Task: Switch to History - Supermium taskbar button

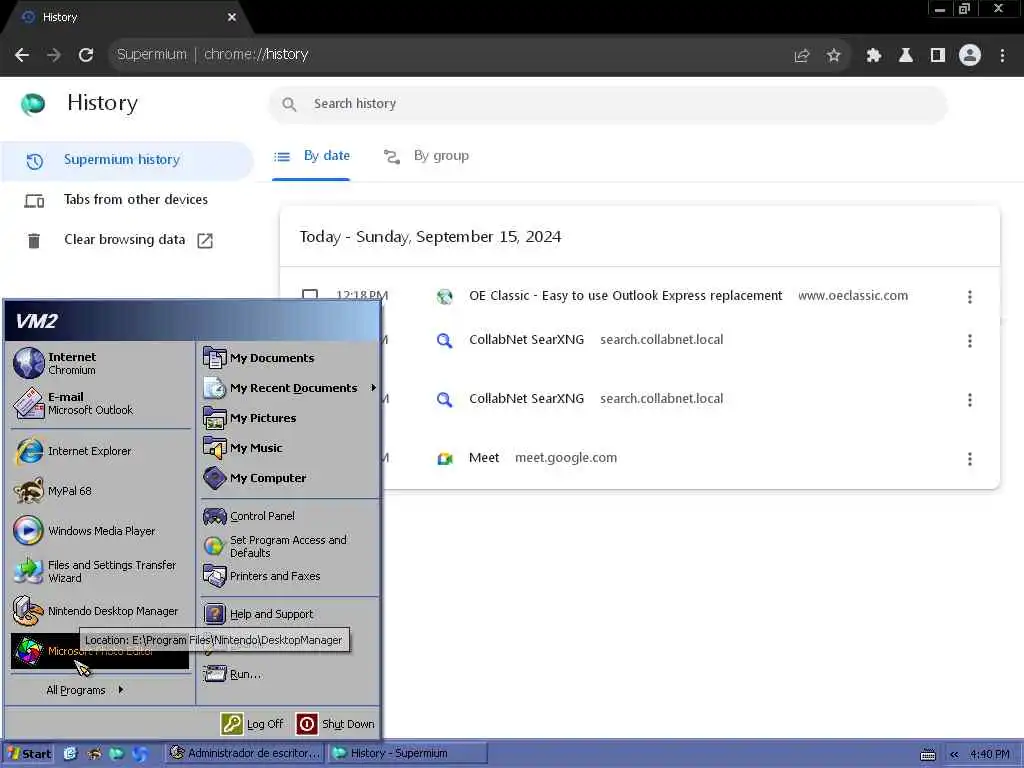Action: 408,754
